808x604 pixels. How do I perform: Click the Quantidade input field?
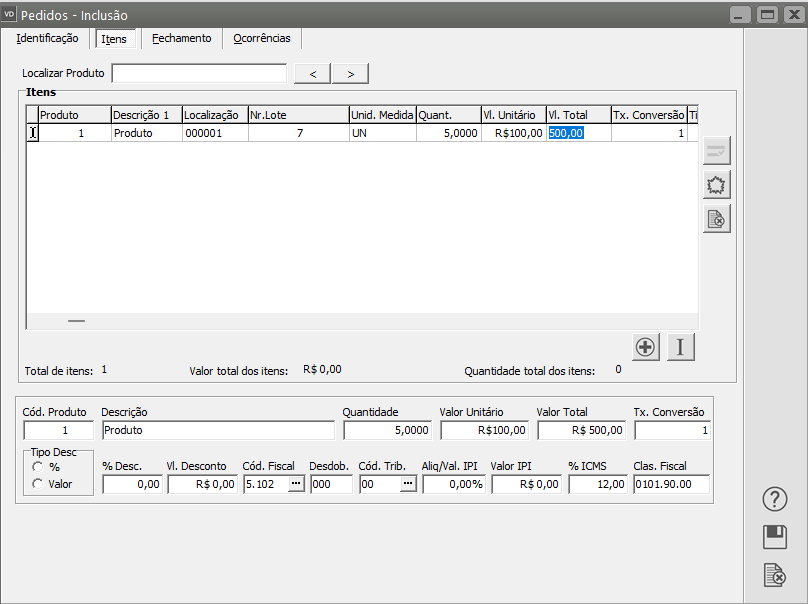pos(387,430)
